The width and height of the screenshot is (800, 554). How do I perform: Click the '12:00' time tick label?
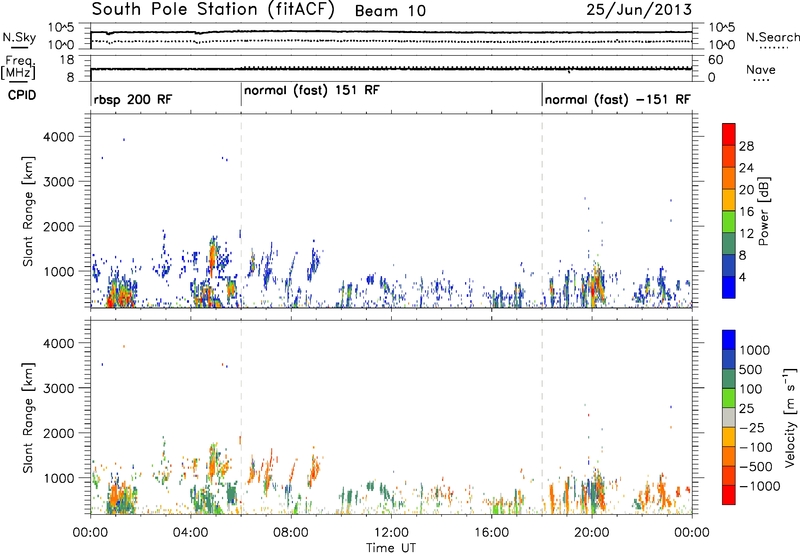(391, 533)
